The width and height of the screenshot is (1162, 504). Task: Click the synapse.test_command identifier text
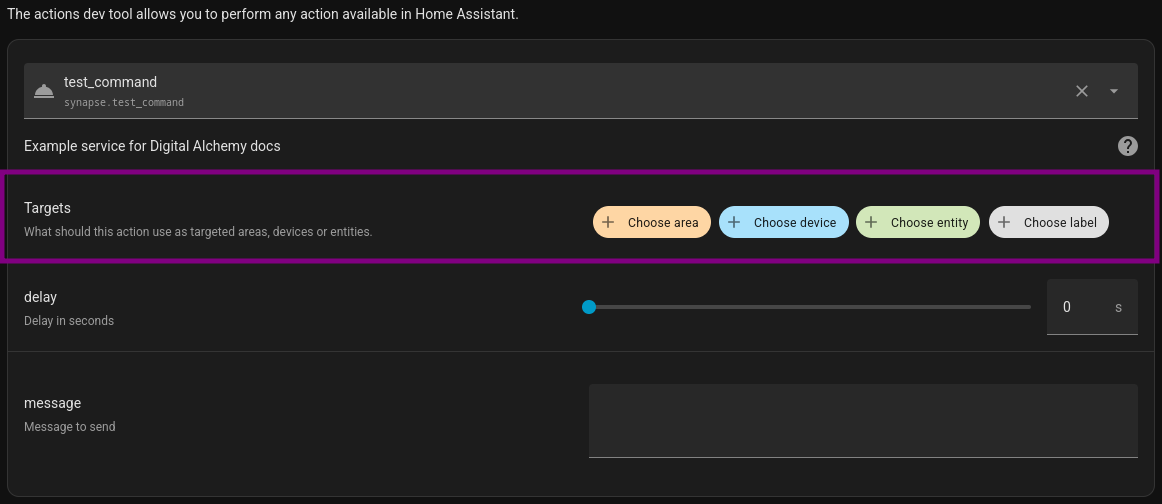124,102
